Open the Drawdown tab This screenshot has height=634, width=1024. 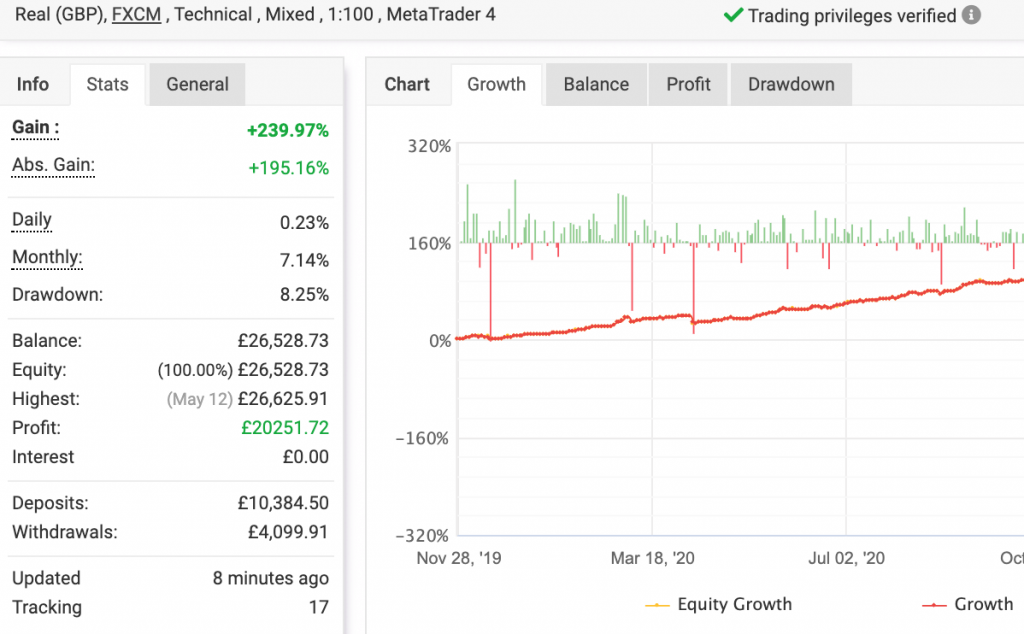point(791,84)
